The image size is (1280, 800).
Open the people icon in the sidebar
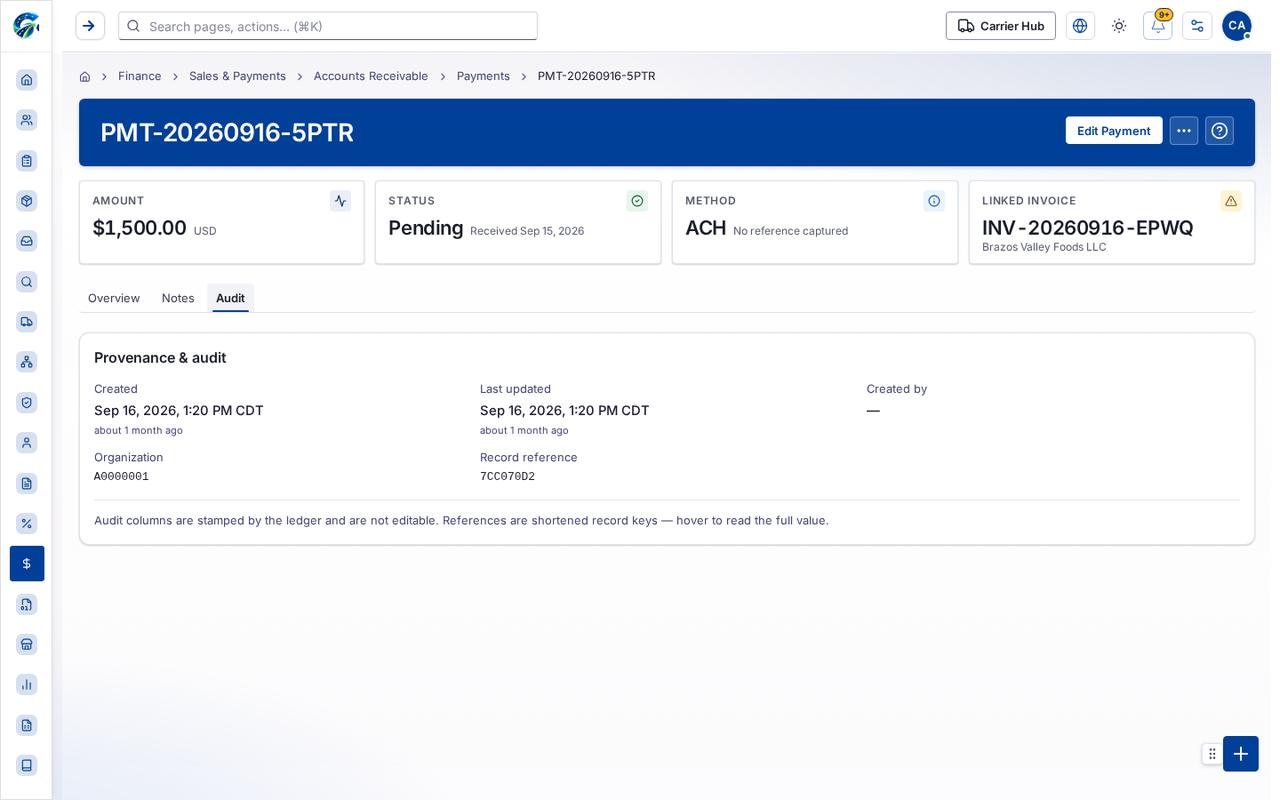tap(27, 120)
